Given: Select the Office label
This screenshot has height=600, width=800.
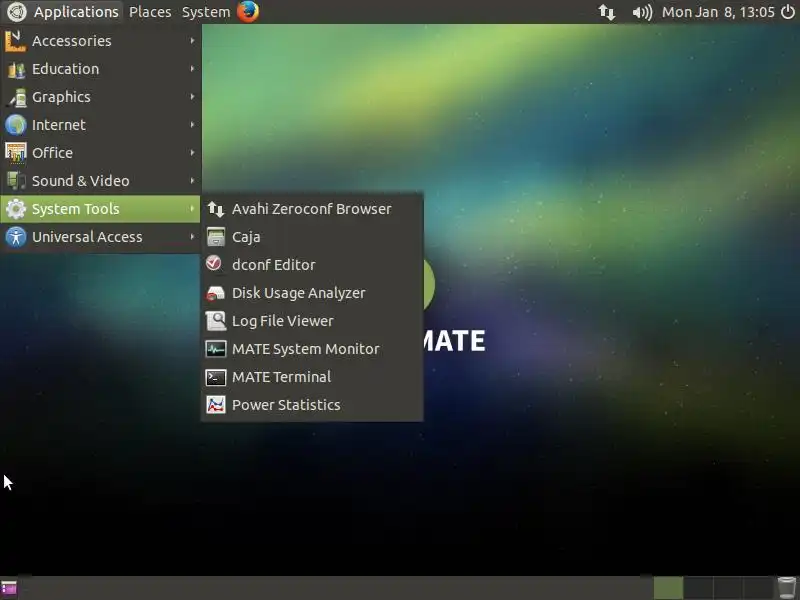Looking at the screenshot, I should [x=52, y=153].
